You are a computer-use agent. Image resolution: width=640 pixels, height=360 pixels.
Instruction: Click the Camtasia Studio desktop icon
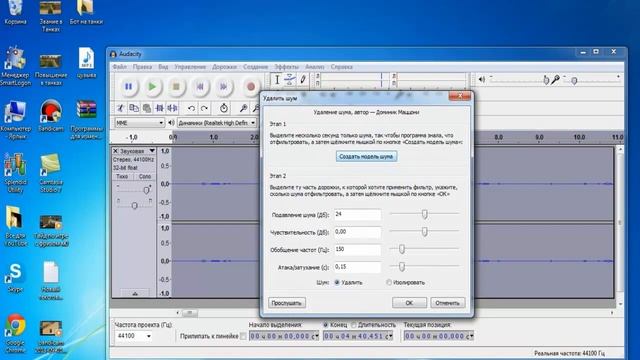point(51,173)
